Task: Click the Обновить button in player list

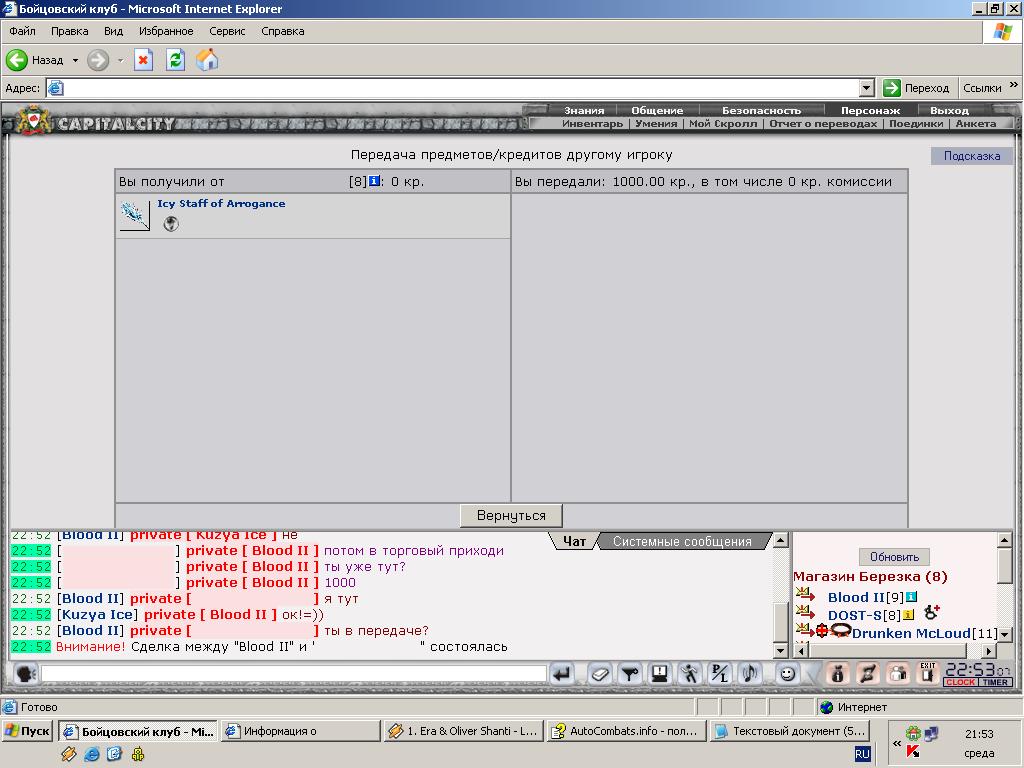Action: (894, 557)
